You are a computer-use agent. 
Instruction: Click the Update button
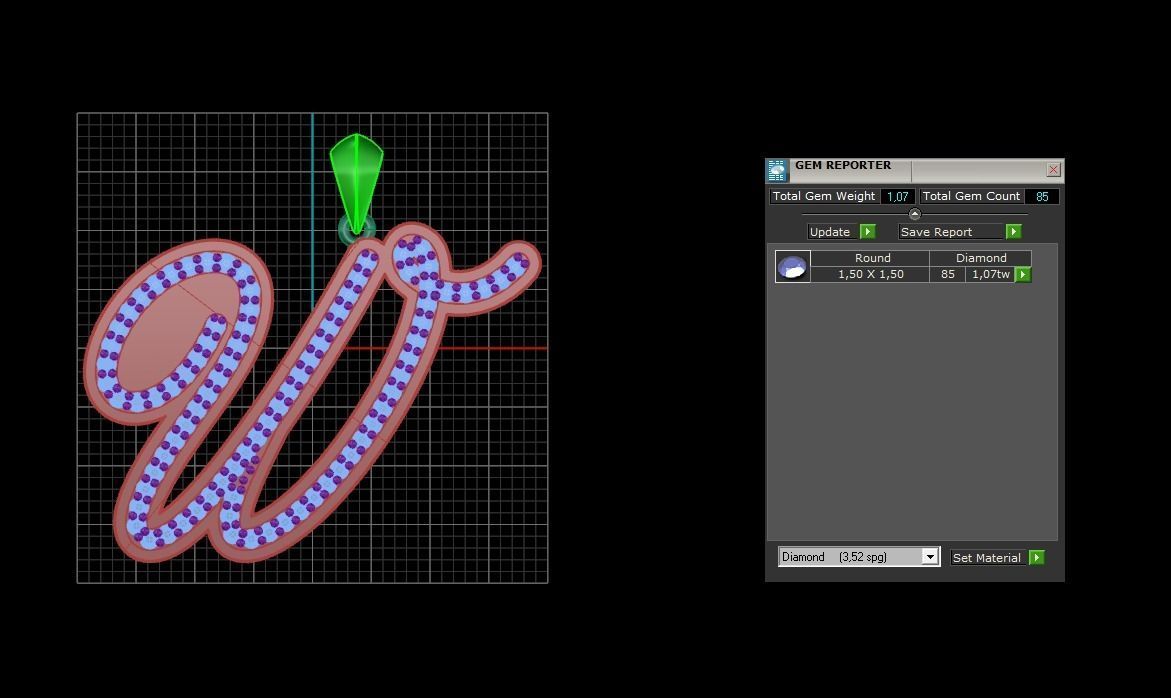833,231
